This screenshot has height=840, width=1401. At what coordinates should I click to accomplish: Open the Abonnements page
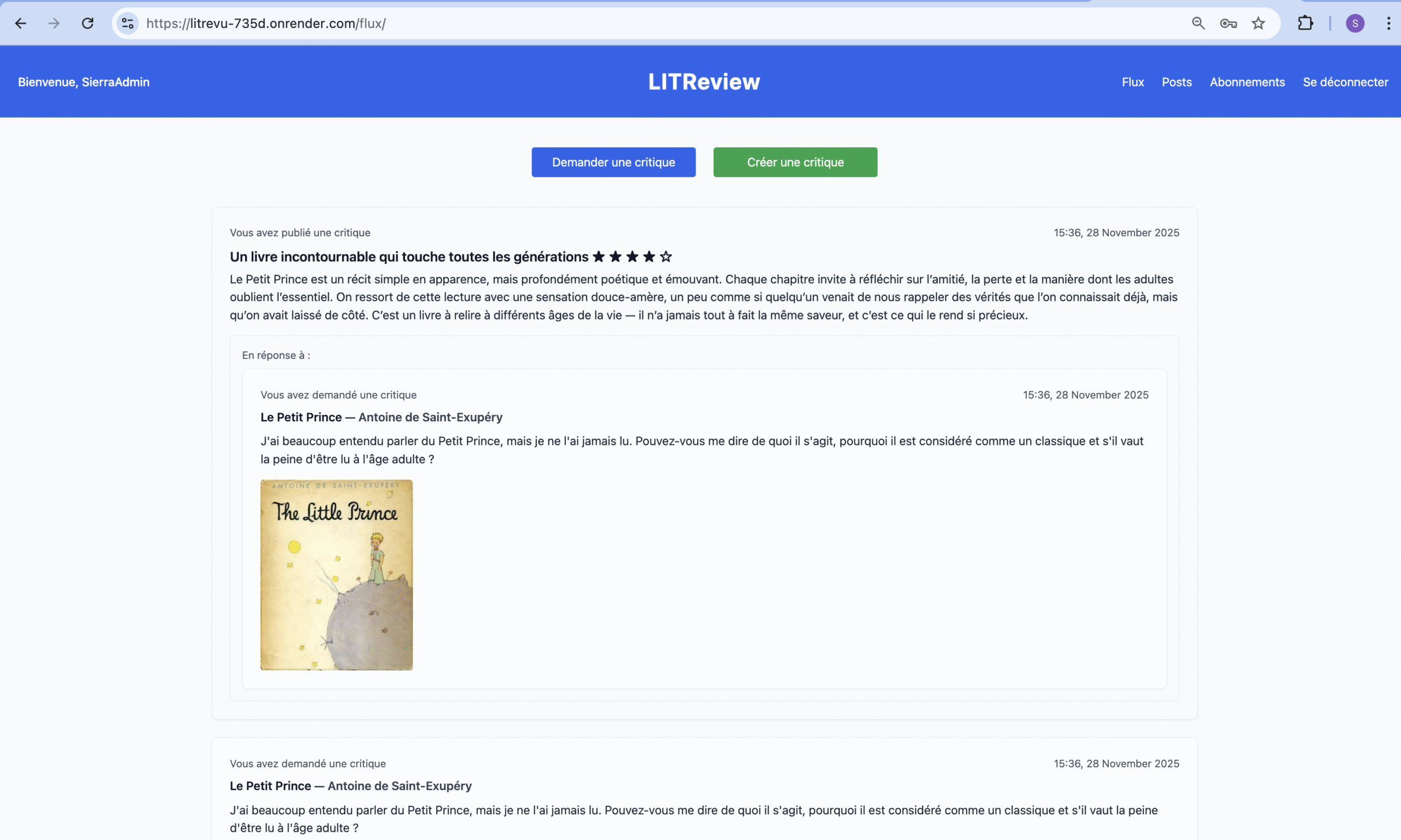click(1247, 82)
